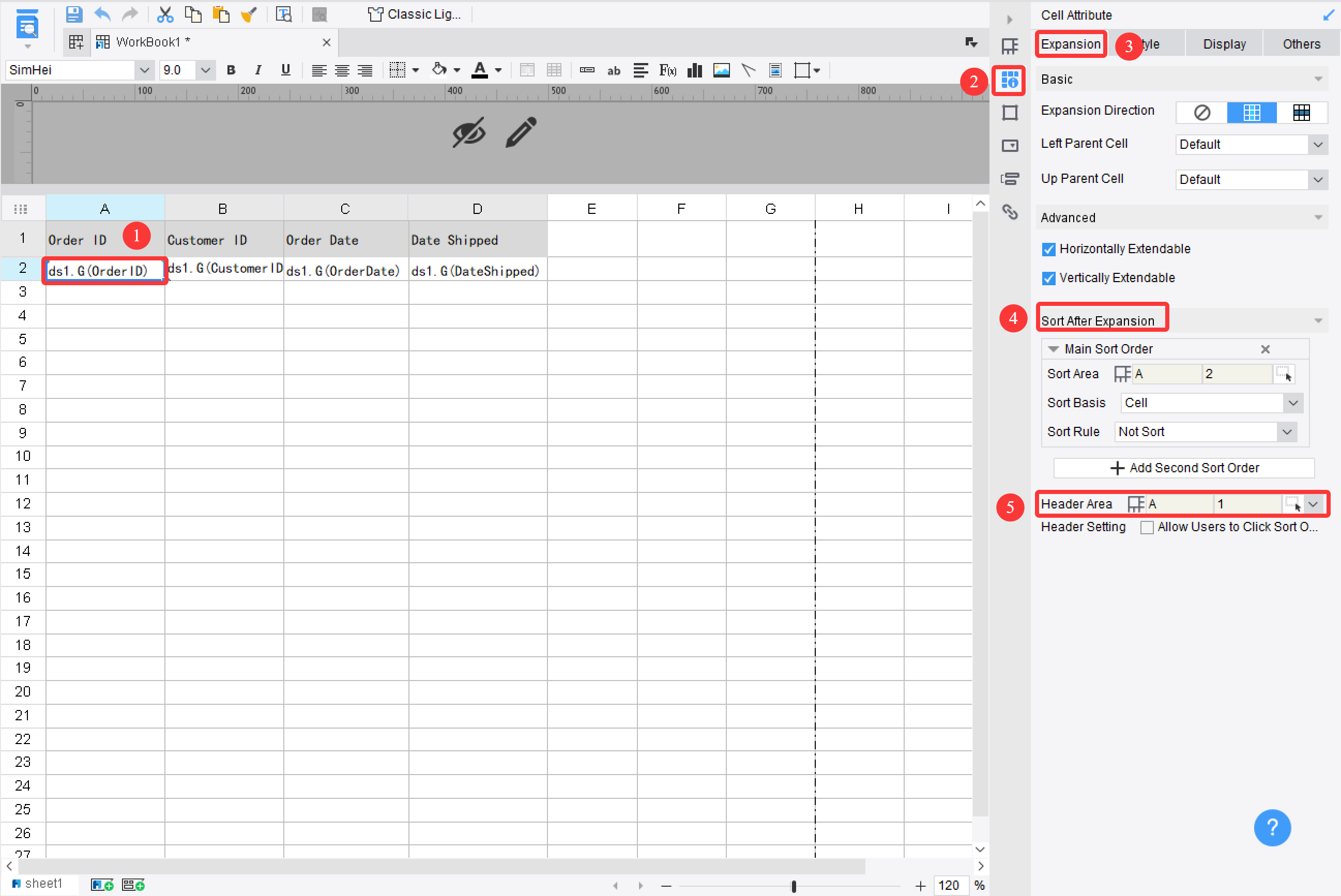Click the Cut scissors icon
1341x896 pixels.
tap(165, 14)
